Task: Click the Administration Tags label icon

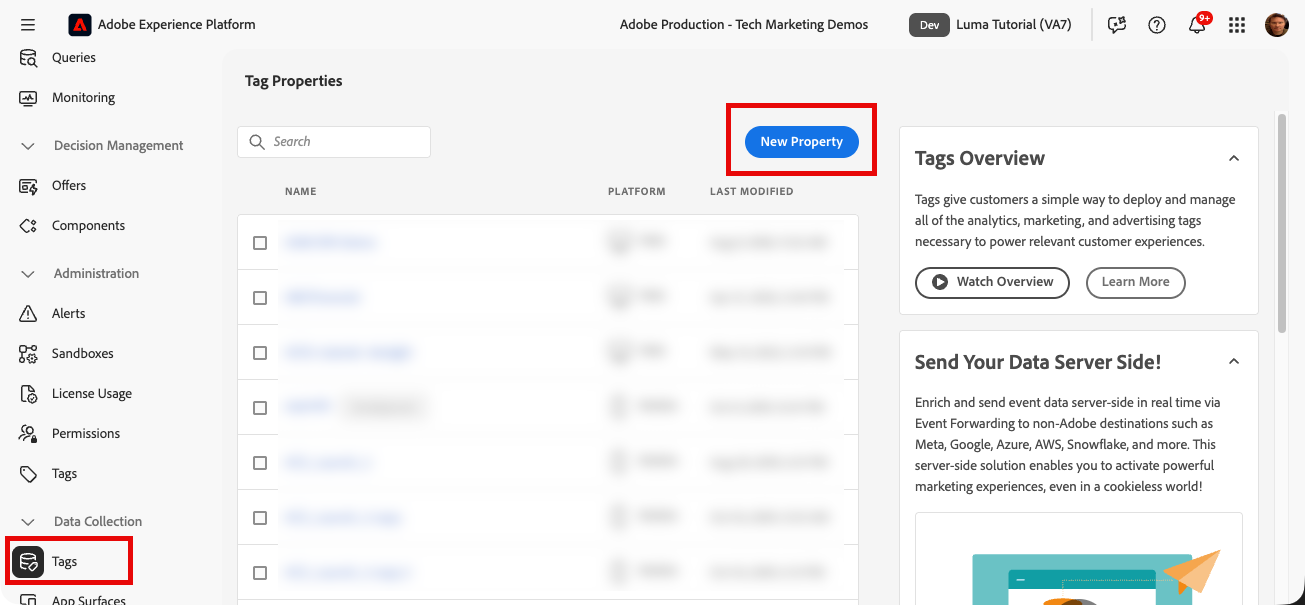Action: pyautogui.click(x=29, y=474)
